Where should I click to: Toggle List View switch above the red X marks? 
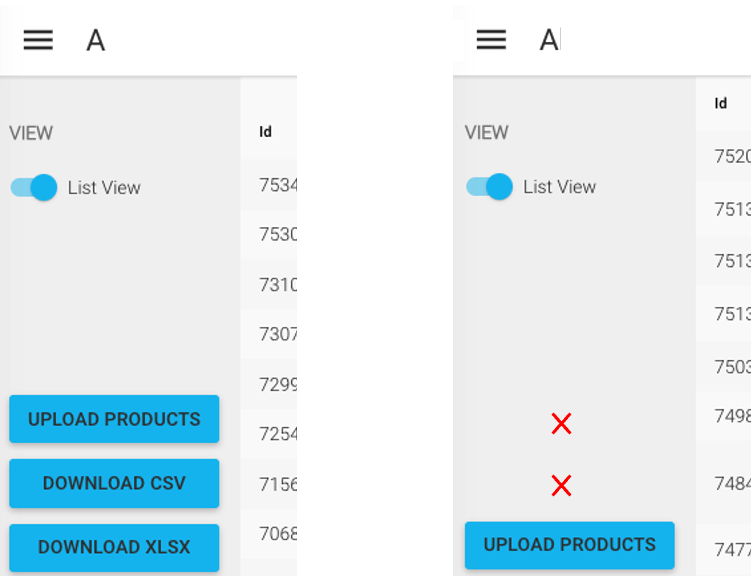tap(489, 187)
